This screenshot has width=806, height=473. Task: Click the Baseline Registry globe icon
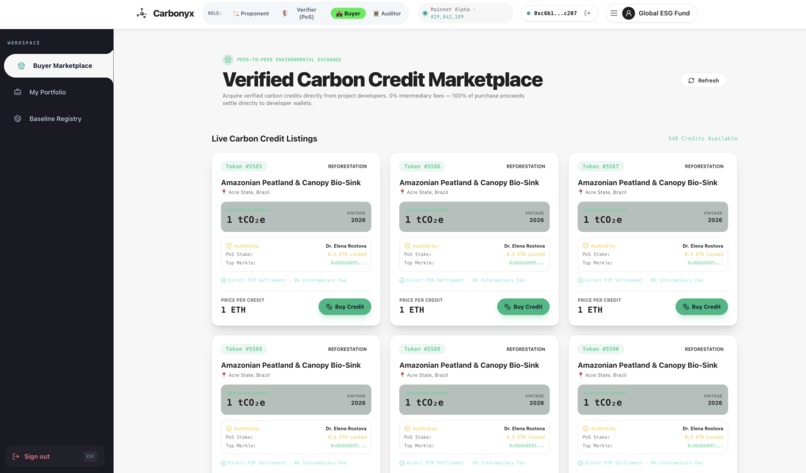pos(17,119)
